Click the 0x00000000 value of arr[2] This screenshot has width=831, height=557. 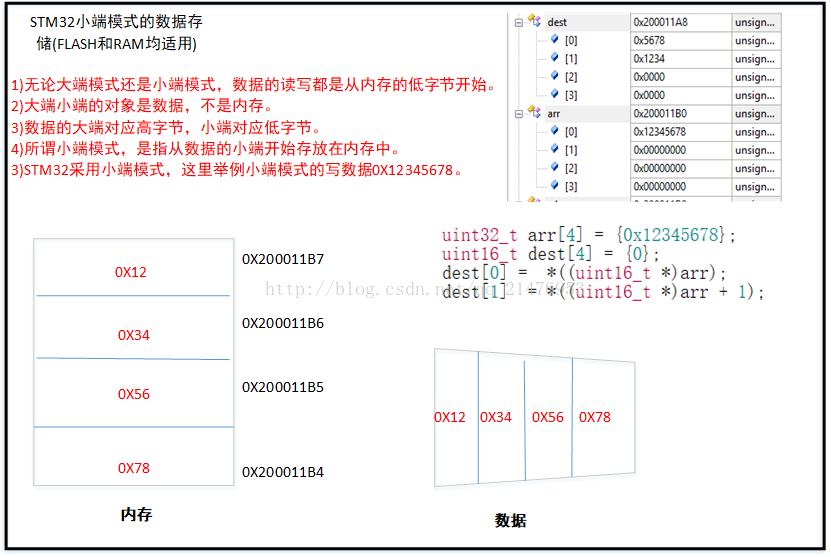pyautogui.click(x=659, y=169)
